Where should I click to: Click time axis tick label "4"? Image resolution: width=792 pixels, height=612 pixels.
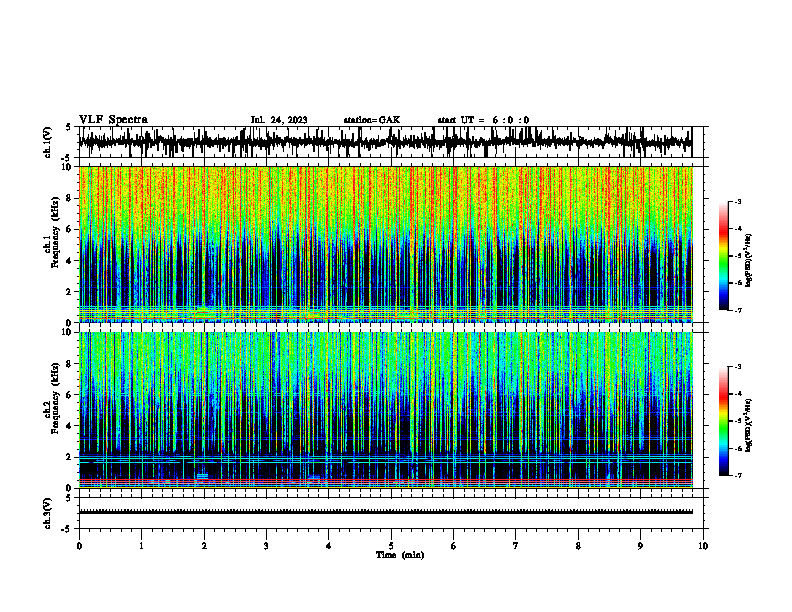(328, 546)
